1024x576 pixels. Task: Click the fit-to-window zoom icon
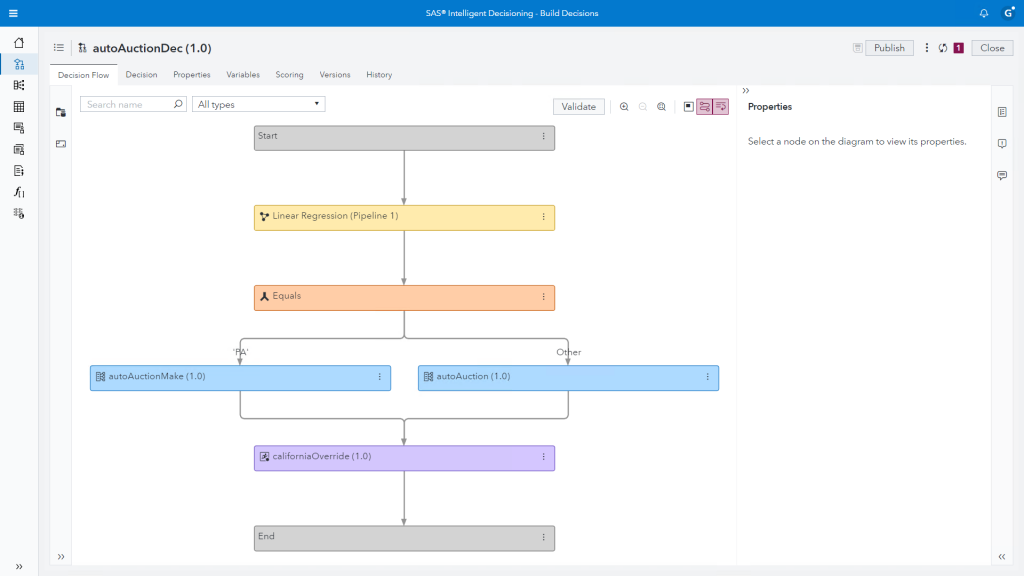[x=662, y=106]
